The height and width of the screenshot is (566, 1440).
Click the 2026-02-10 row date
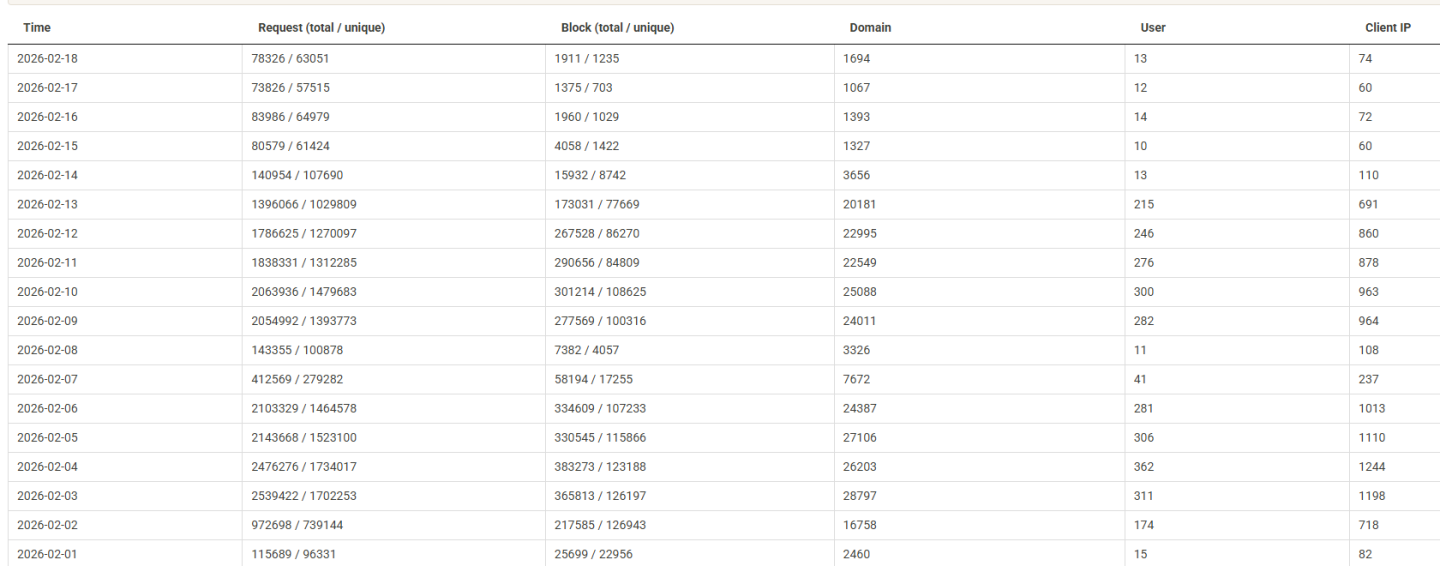(x=47, y=292)
